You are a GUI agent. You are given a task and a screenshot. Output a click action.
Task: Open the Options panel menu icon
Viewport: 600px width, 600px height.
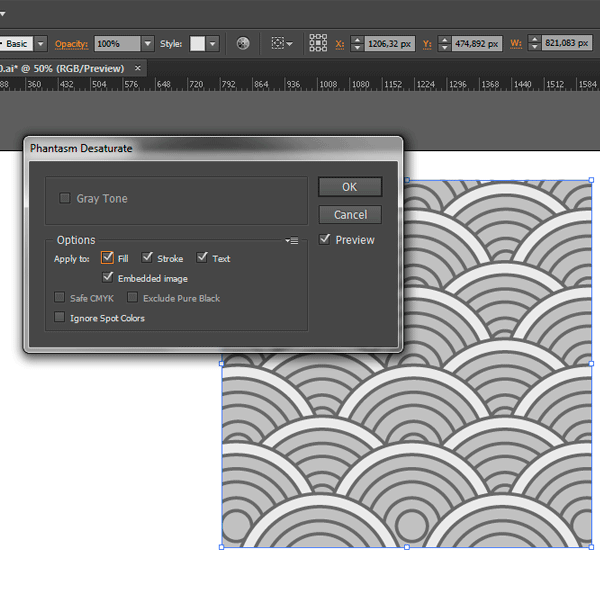tap(292, 241)
